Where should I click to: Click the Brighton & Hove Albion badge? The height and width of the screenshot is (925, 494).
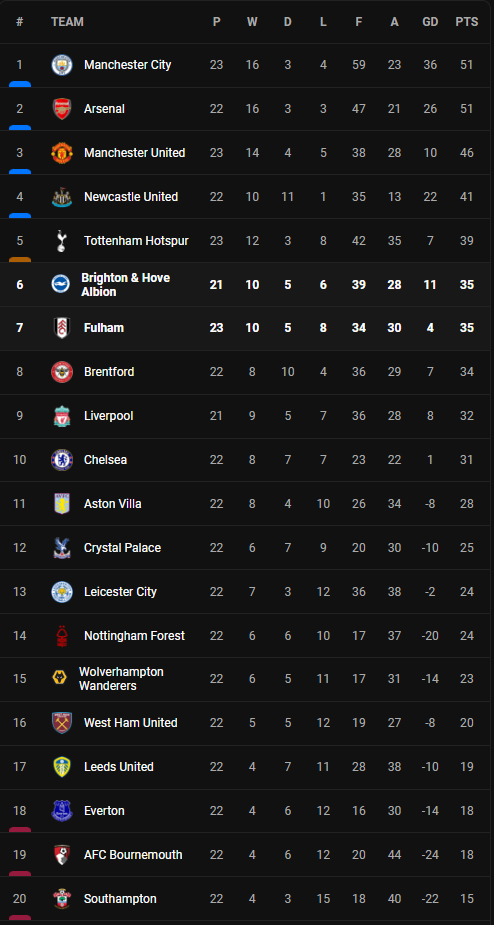pos(60,284)
